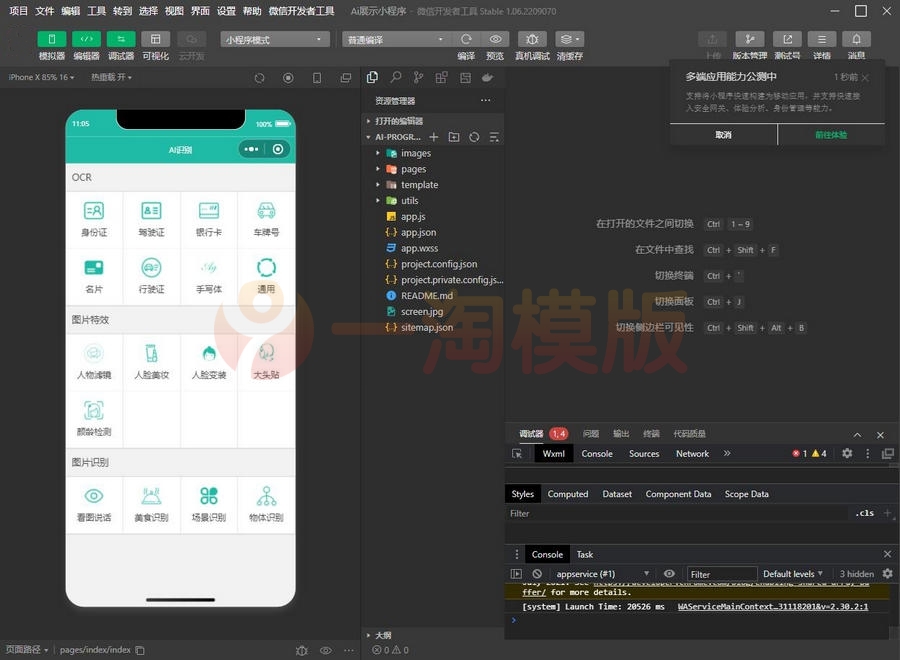Open the Default levels dropdown

point(793,574)
